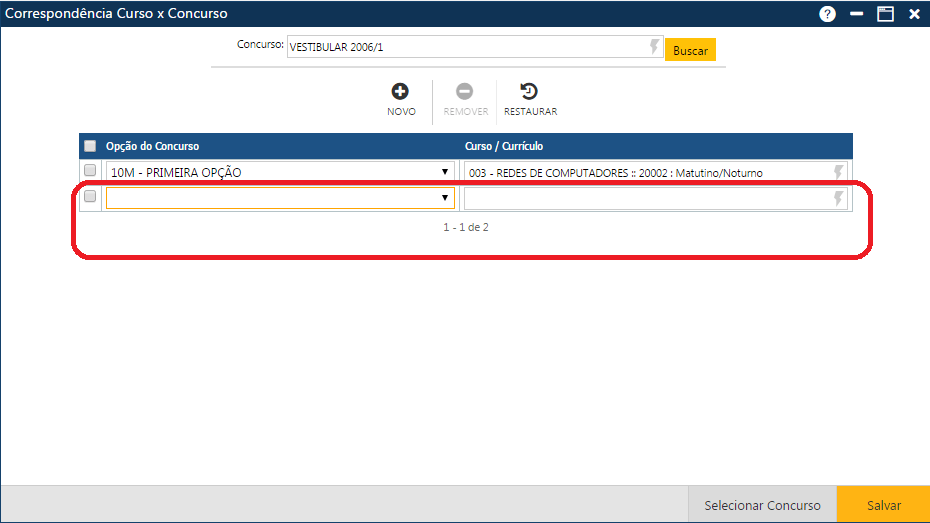The image size is (930, 523).
Task: Click Selecionar Concurso button
Action: click(762, 505)
